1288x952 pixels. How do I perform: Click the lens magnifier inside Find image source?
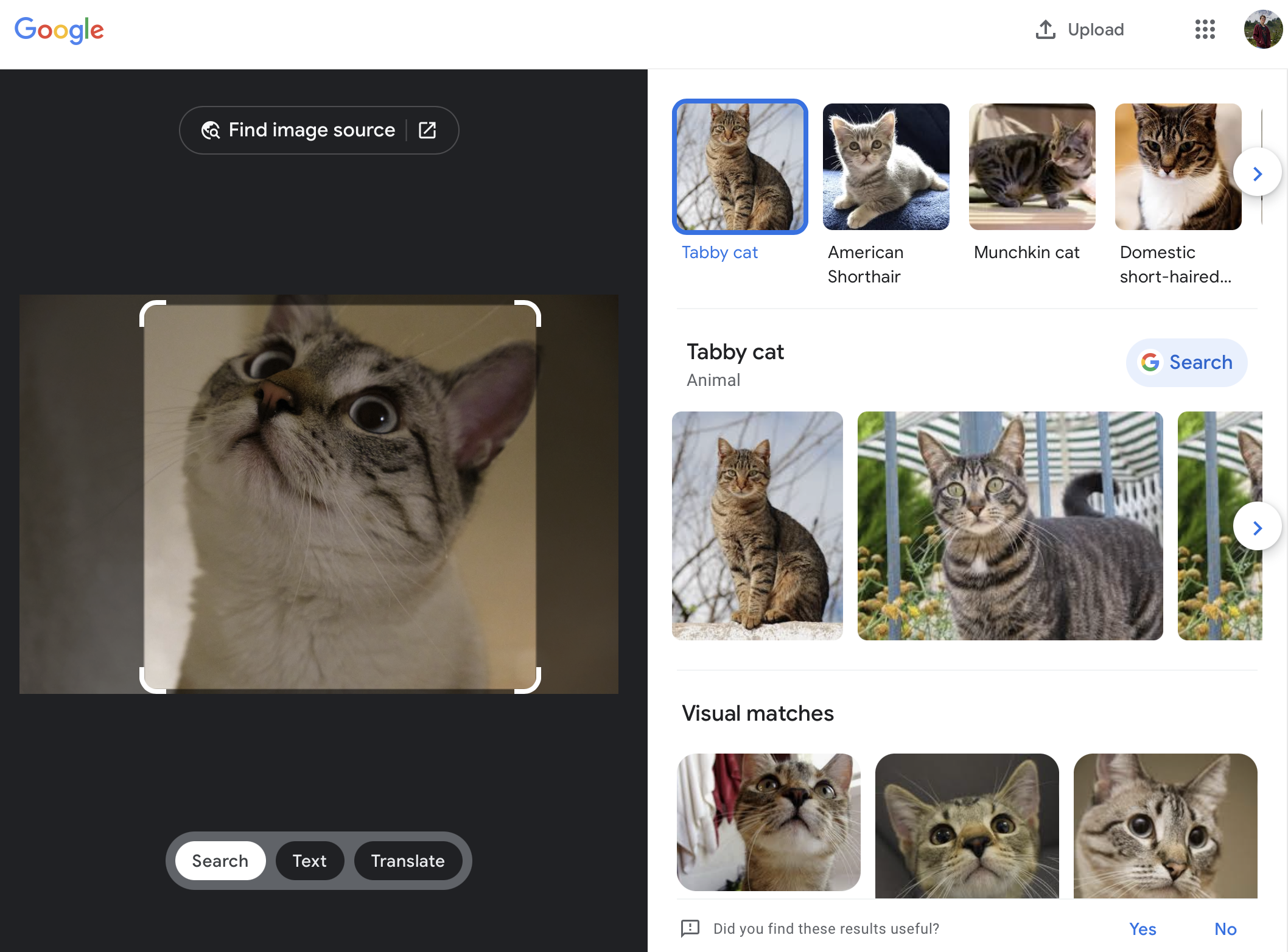coord(211,130)
